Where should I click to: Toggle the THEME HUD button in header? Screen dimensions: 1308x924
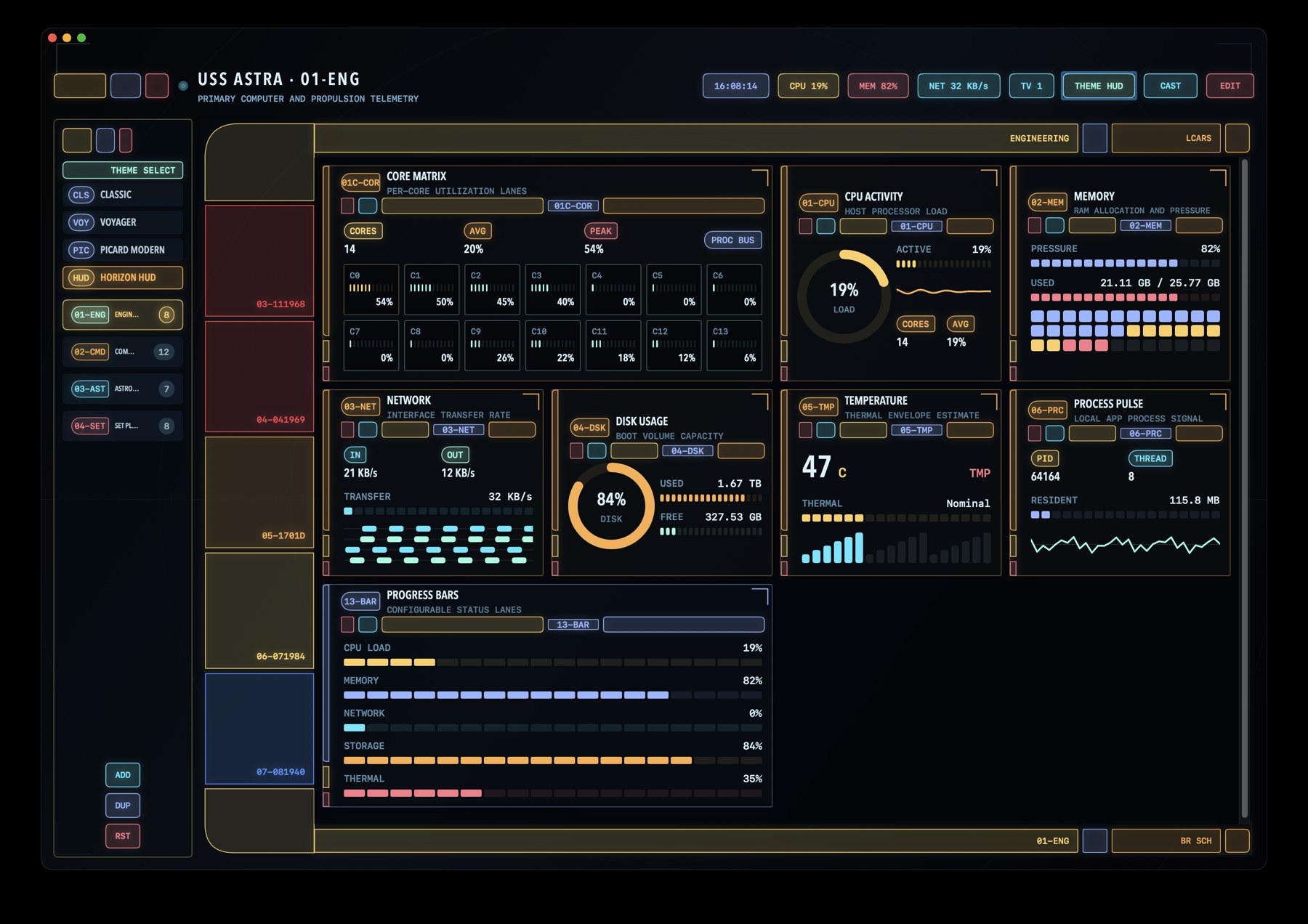coord(1099,86)
